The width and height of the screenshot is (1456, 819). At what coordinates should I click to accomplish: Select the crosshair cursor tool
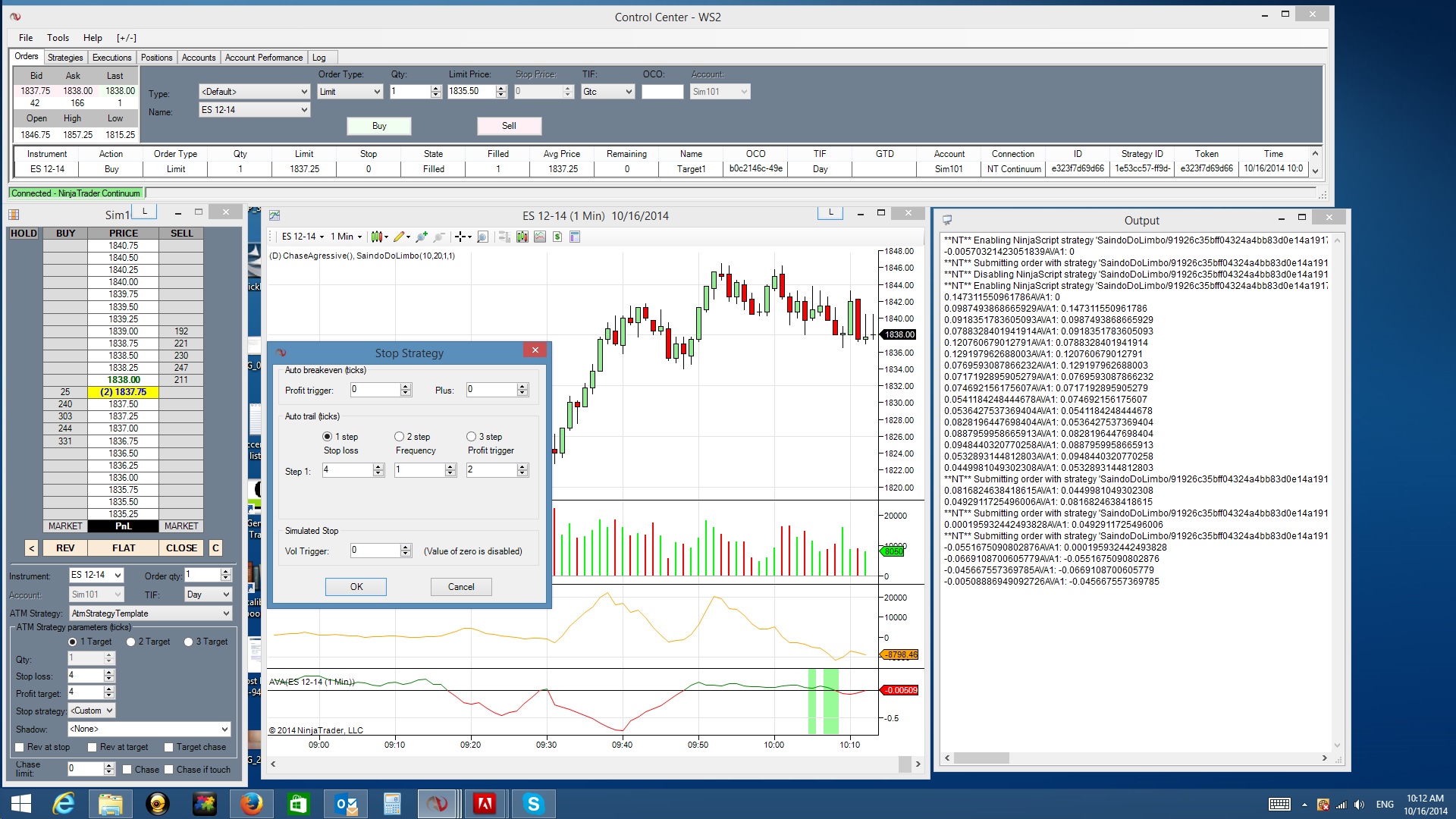tap(460, 237)
